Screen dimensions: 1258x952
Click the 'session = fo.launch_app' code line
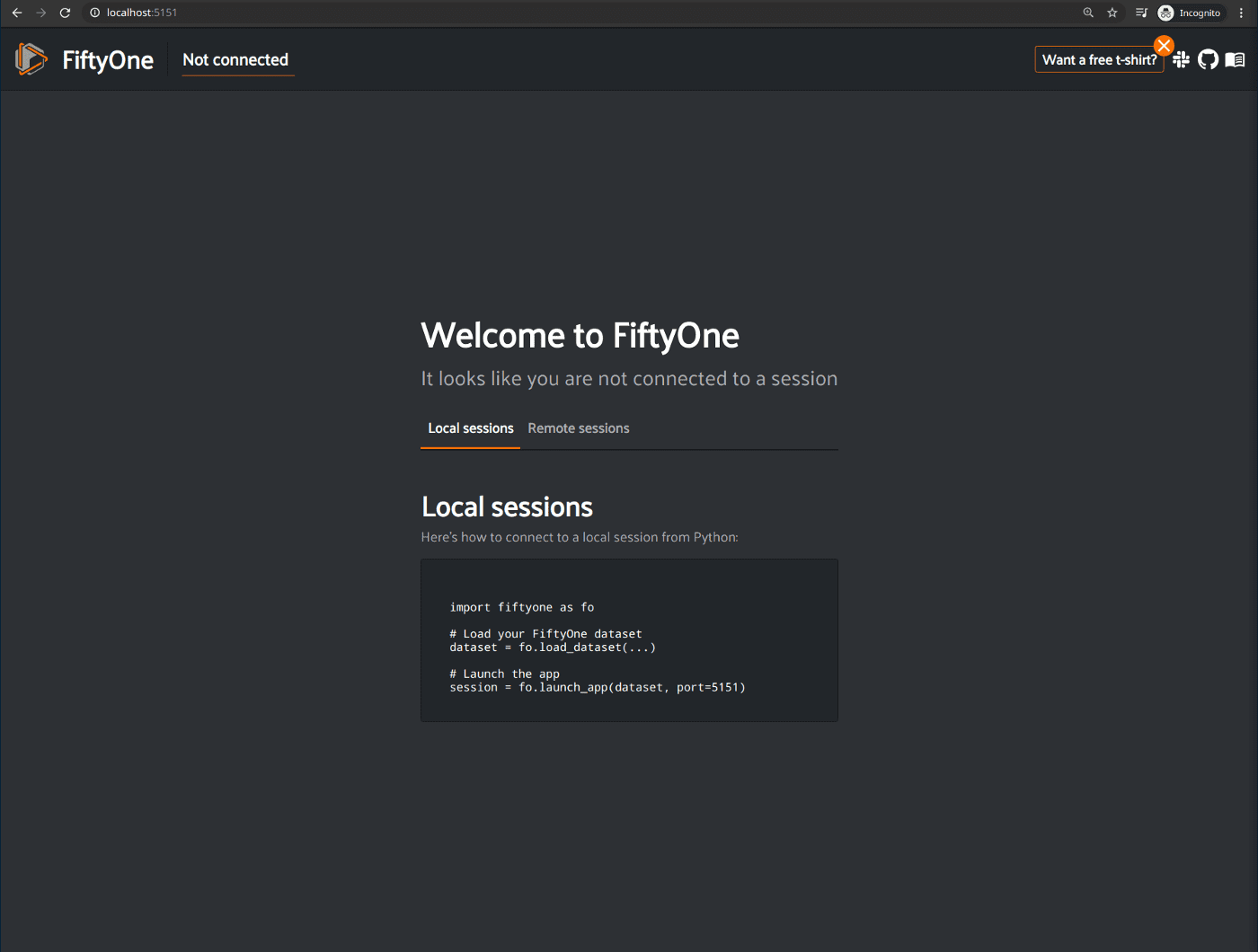coord(598,687)
